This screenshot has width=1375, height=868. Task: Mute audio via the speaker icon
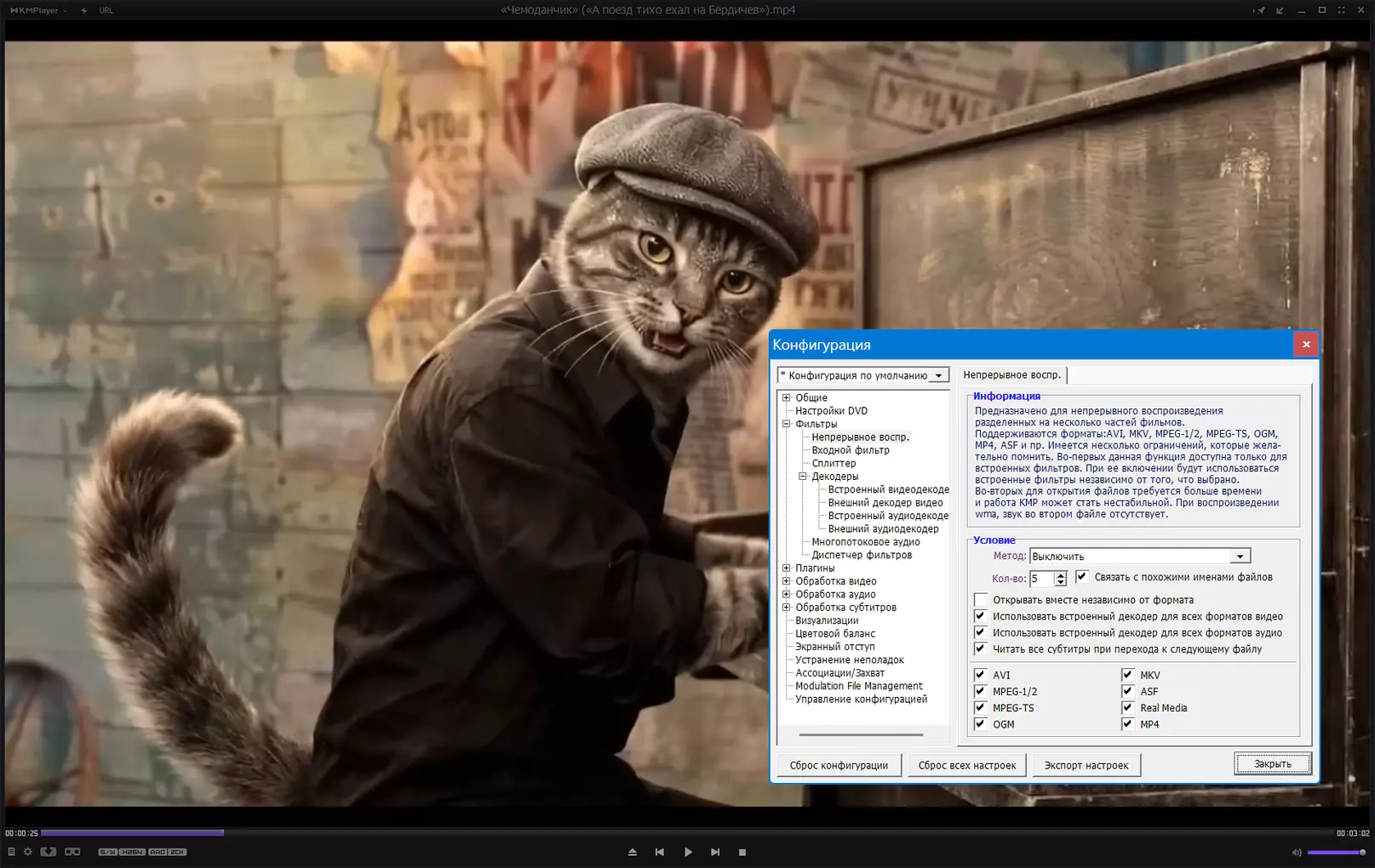click(x=1296, y=852)
